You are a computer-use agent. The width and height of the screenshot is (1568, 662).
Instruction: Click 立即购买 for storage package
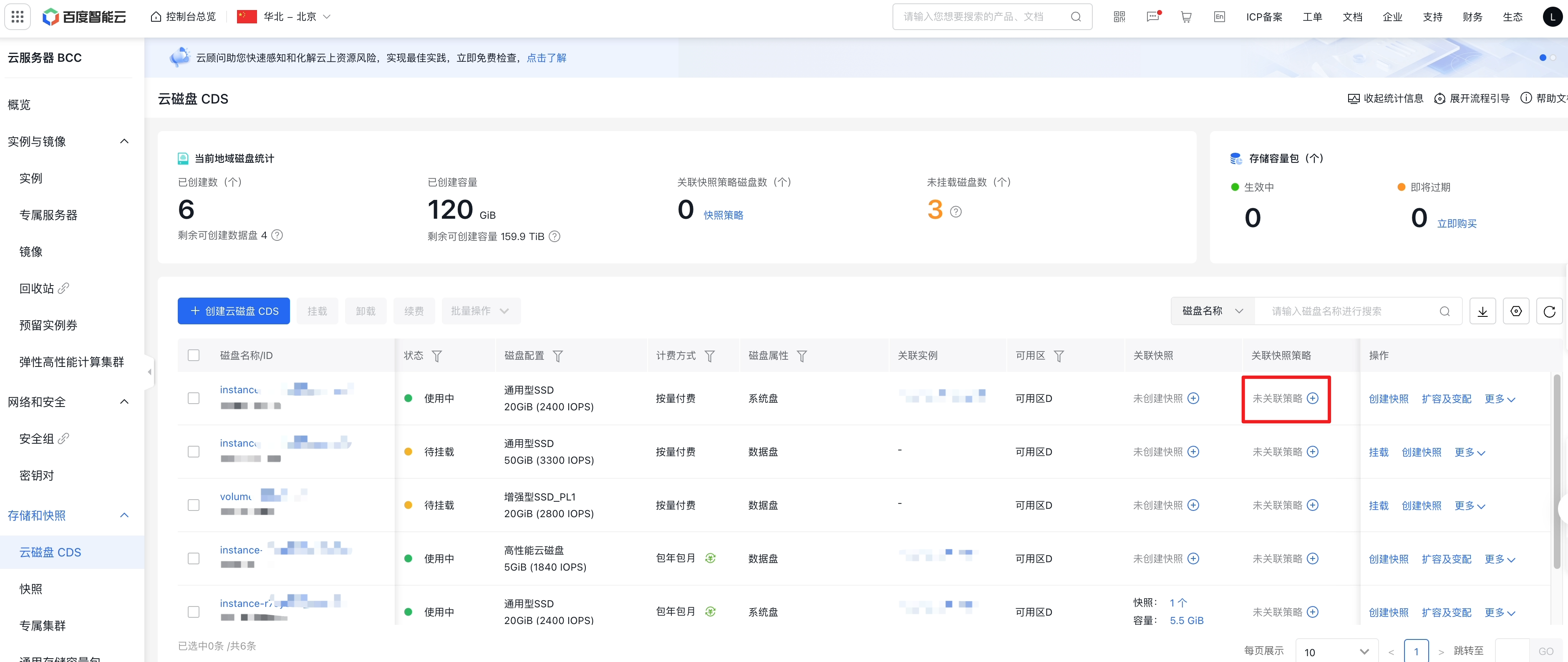1457,223
